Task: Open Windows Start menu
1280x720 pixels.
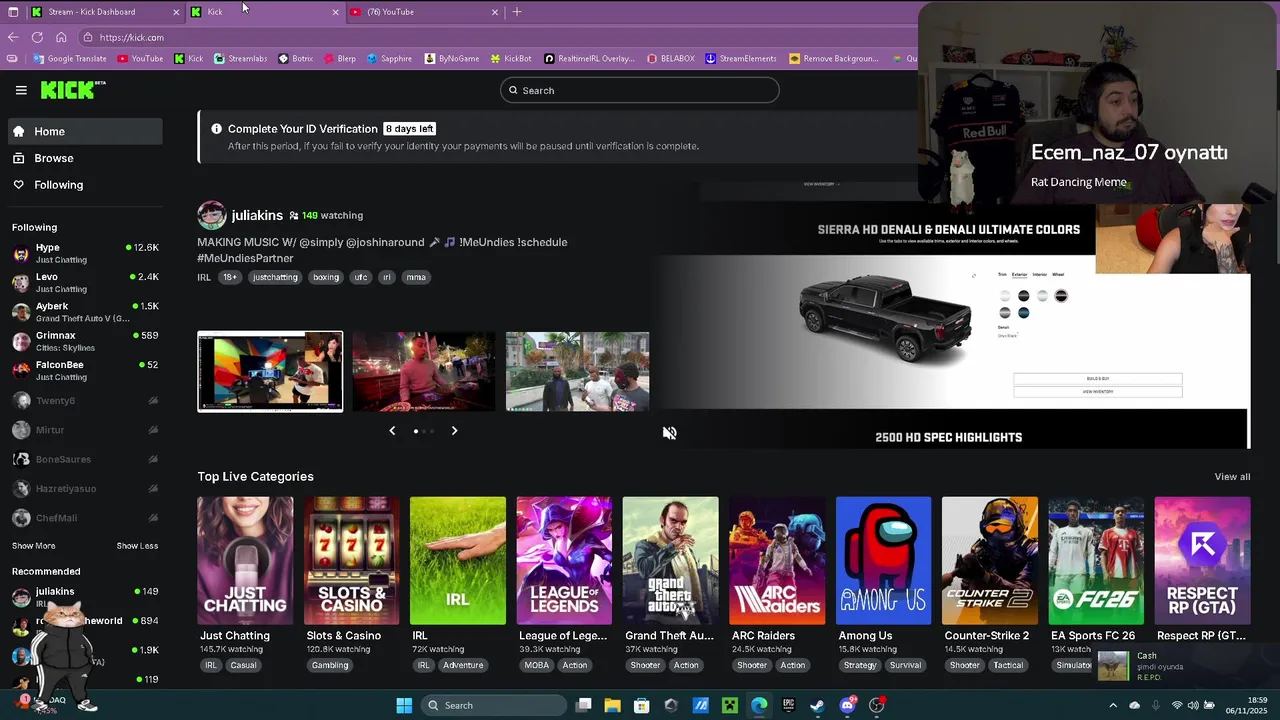Action: pos(404,705)
